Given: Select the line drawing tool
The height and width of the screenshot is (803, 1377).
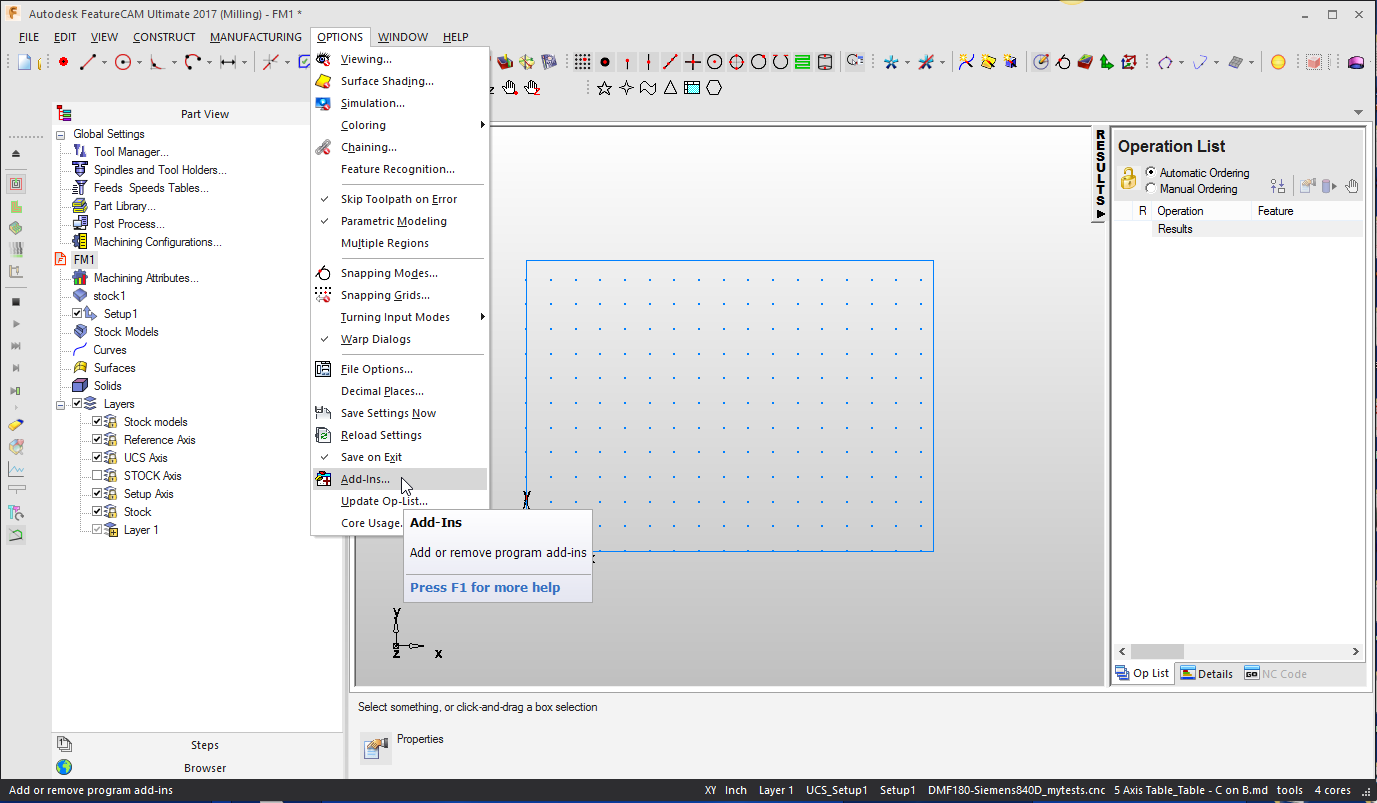Looking at the screenshot, I should [89, 61].
